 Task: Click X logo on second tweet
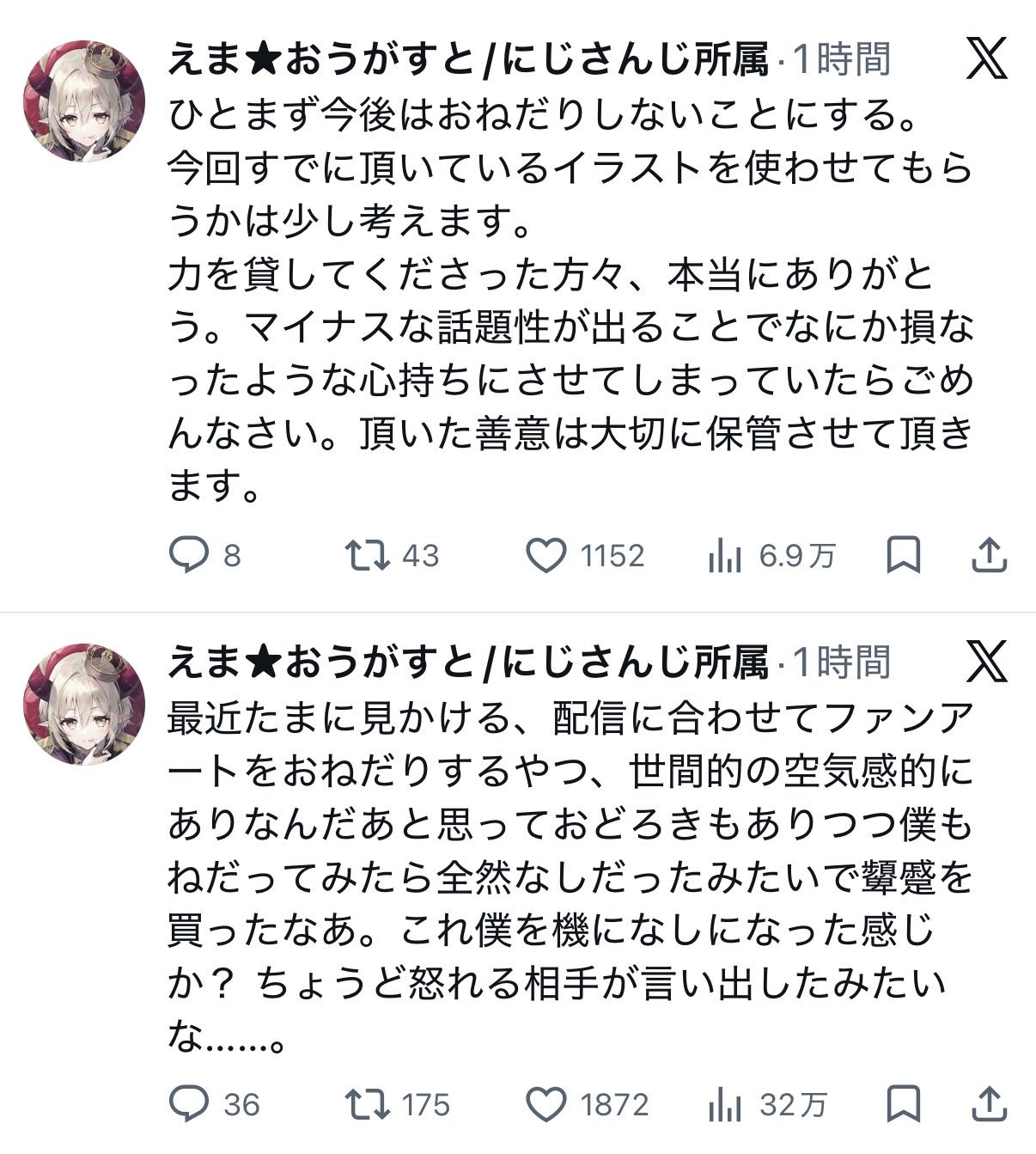pos(986,662)
